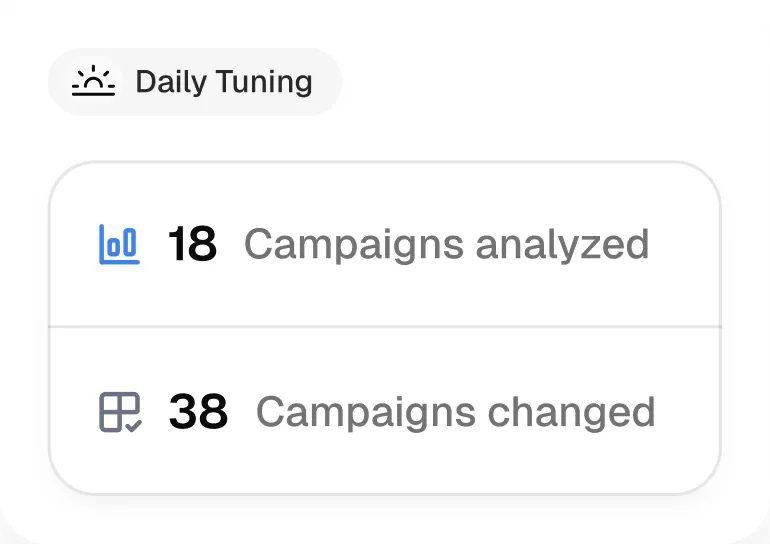Click the word analyzed in first row

click(563, 245)
